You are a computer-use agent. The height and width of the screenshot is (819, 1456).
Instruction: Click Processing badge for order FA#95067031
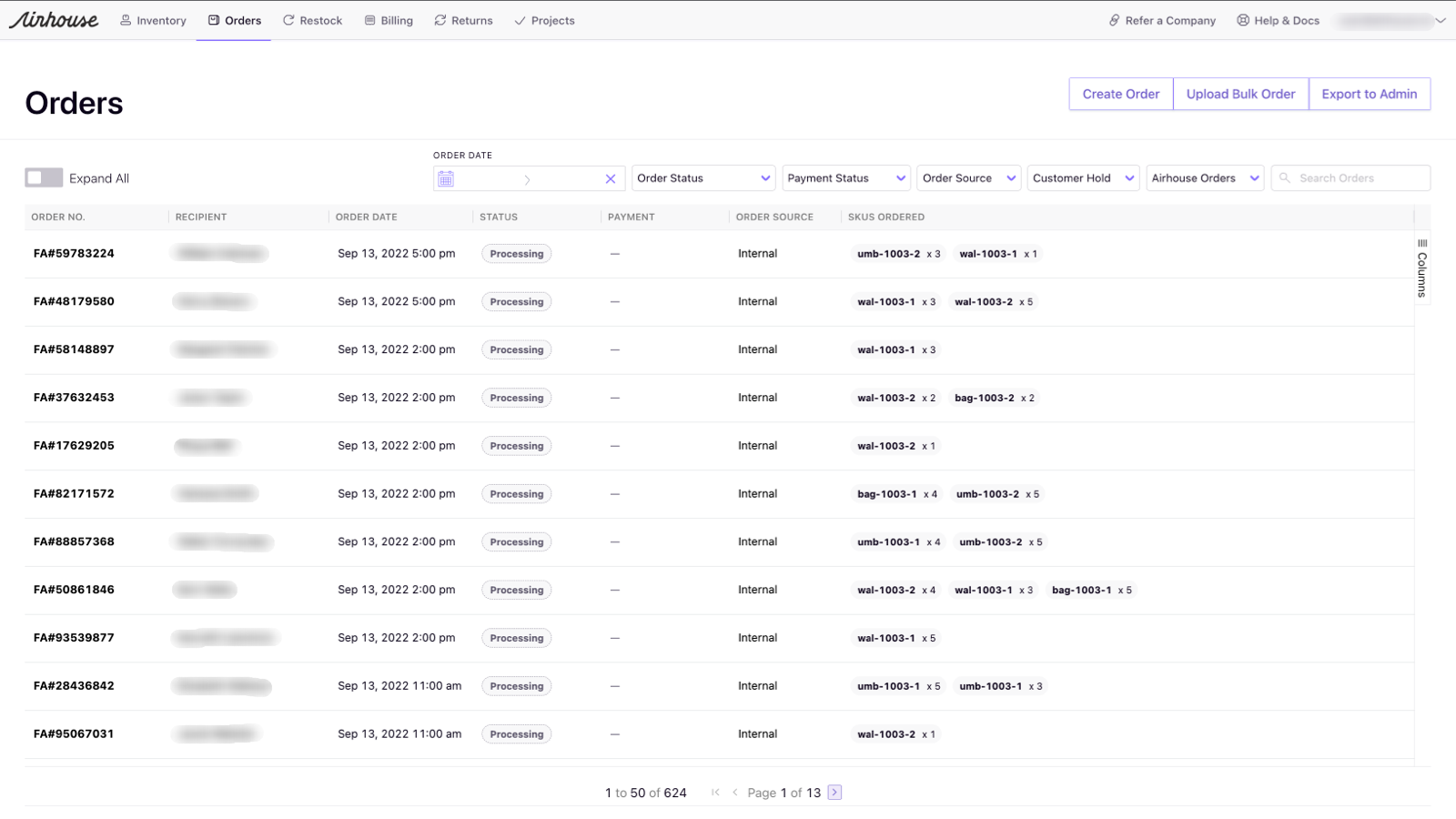coord(517,734)
